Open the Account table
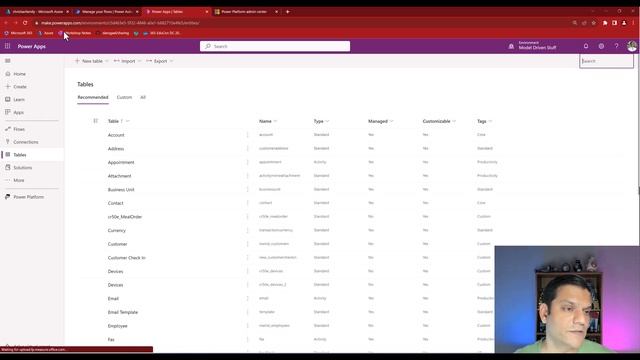 coord(116,135)
